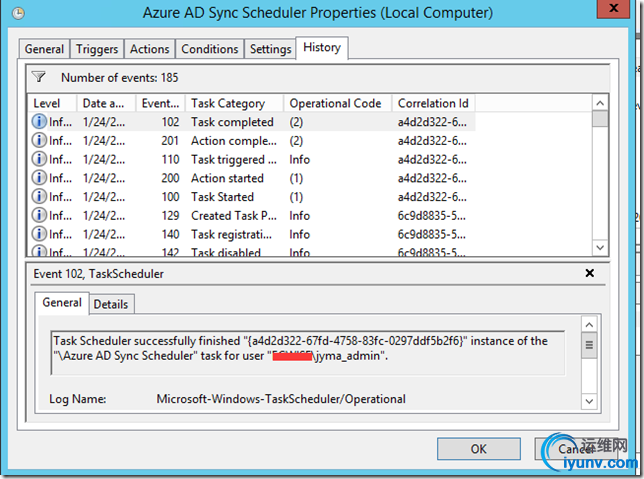The height and width of the screenshot is (479, 644).
Task: Sort by Operational Code column header
Action: 338,103
